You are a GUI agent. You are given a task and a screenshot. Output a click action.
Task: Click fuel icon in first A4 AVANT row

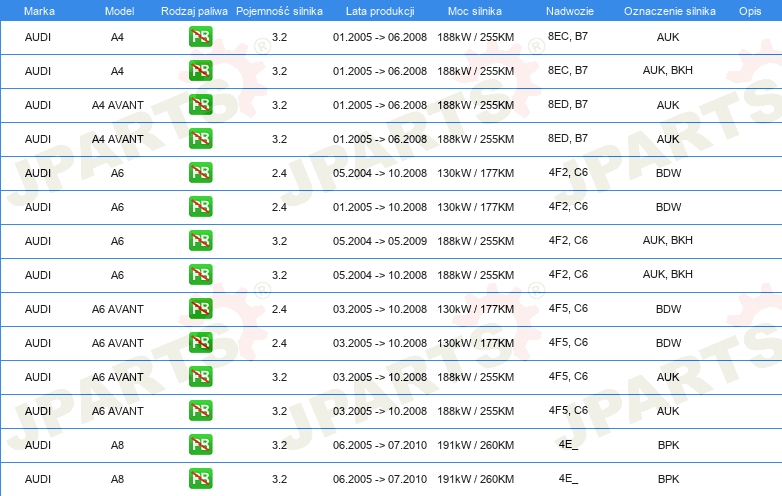(x=200, y=105)
